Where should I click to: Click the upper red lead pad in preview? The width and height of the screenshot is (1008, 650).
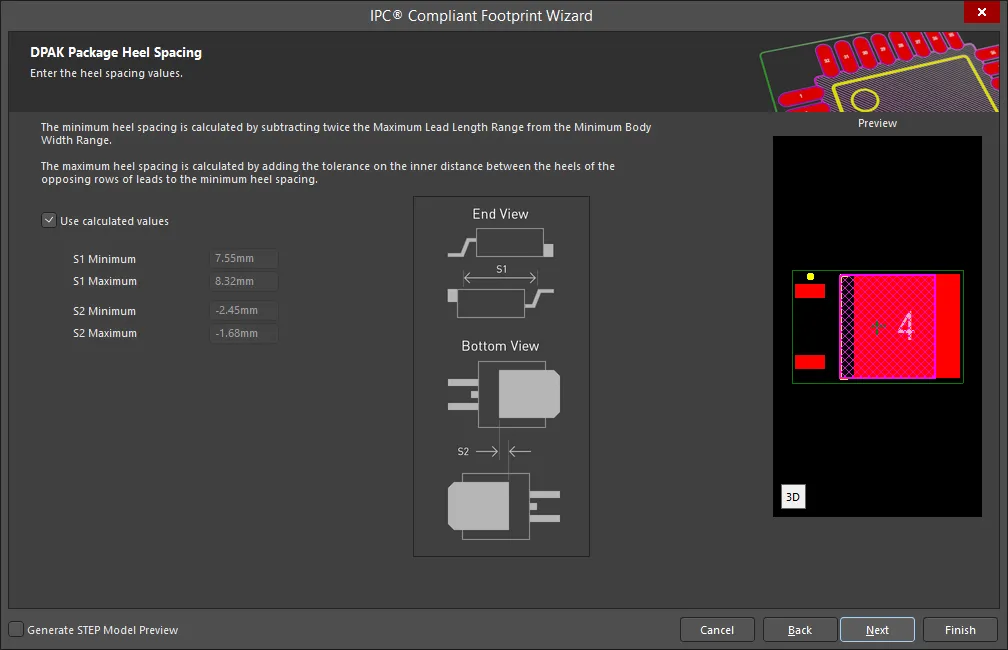[810, 291]
